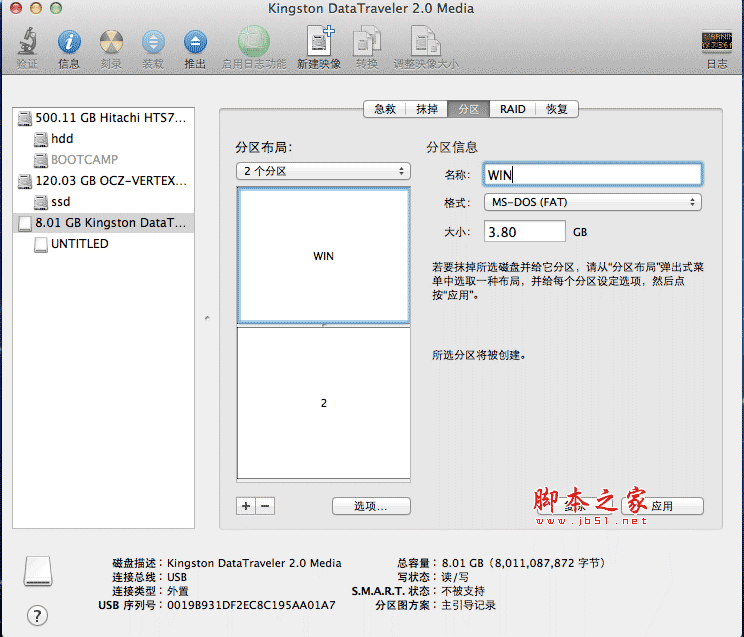Click the 大小 size field showing 3.80

524,232
